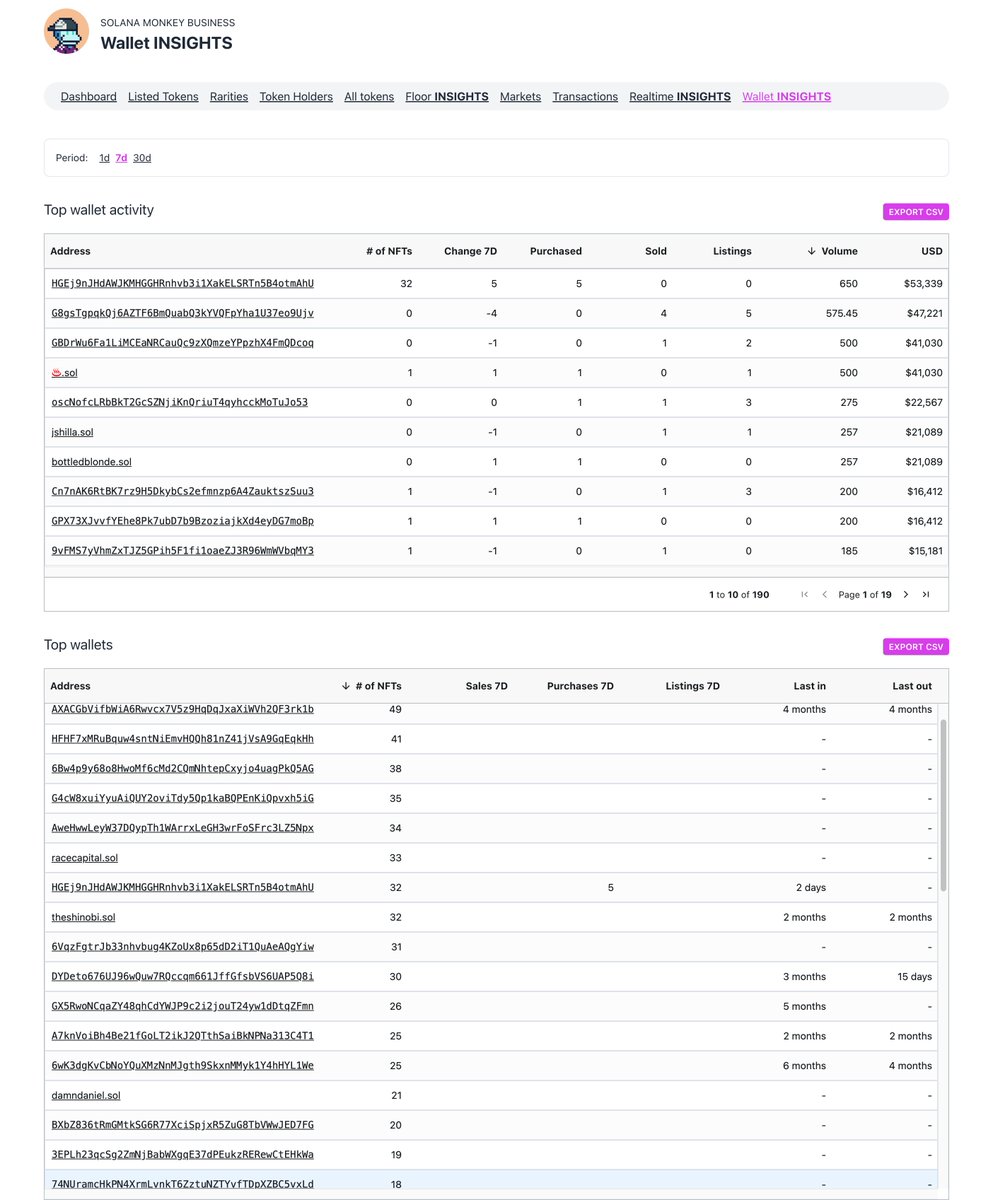
Task: Open wallet G8gsTgpqkQj6AZTF6BmQuabQ3kYVQFpYha1U37eo9Ujv
Action: click(x=183, y=313)
